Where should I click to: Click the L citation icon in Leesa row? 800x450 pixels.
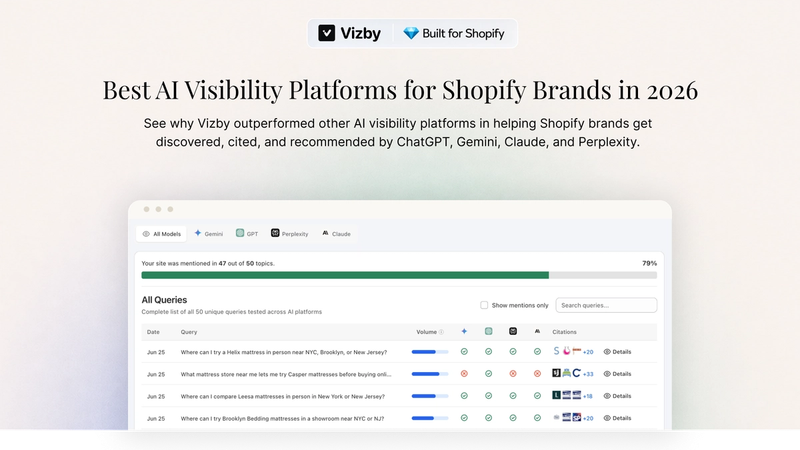[x=556, y=395]
